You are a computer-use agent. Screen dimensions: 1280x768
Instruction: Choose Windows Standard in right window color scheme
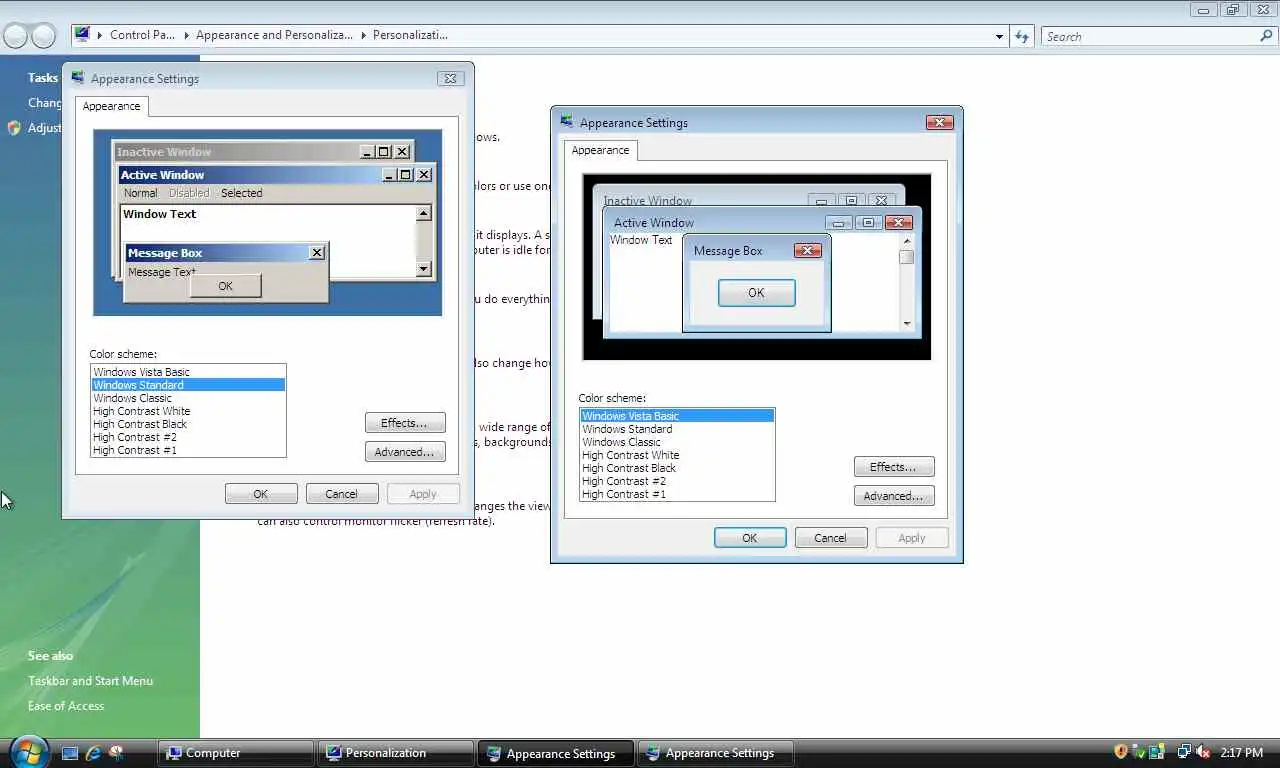tap(677, 429)
